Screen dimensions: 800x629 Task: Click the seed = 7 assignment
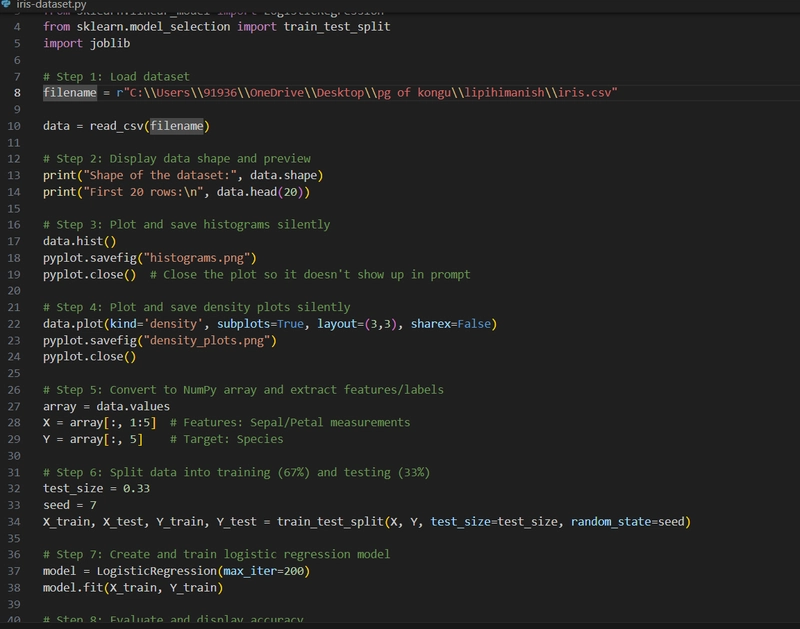click(x=70, y=505)
